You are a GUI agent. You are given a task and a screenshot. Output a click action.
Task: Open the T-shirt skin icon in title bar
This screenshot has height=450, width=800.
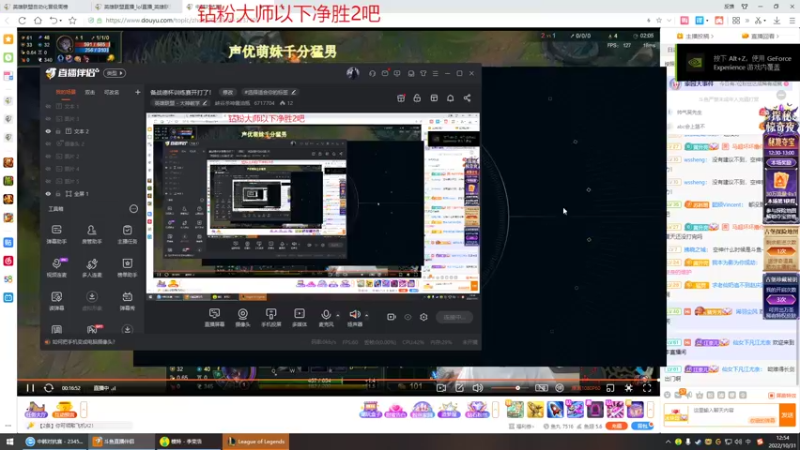click(x=423, y=73)
